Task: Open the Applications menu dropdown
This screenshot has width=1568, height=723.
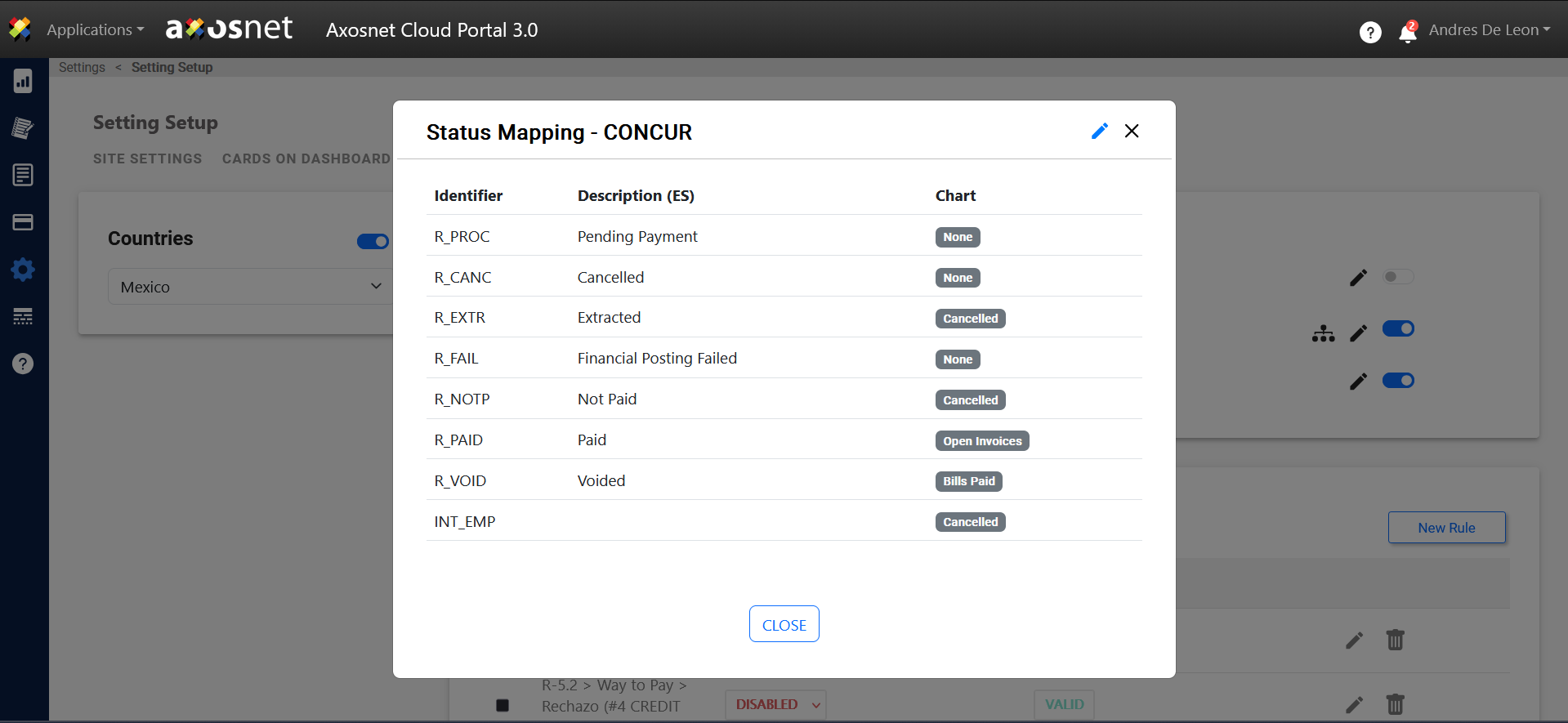Action: [95, 30]
